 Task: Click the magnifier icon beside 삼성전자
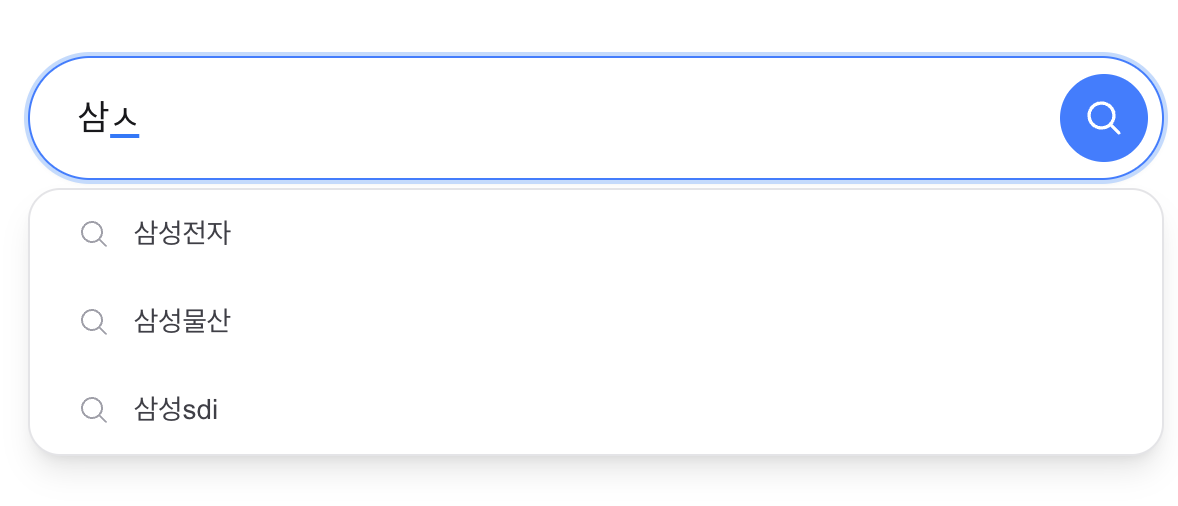pyautogui.click(x=93, y=234)
